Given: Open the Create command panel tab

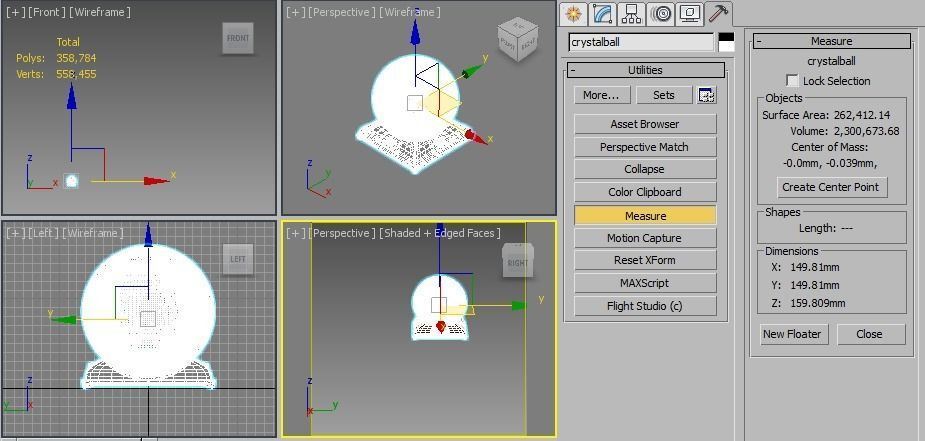Looking at the screenshot, I should pyautogui.click(x=572, y=14).
